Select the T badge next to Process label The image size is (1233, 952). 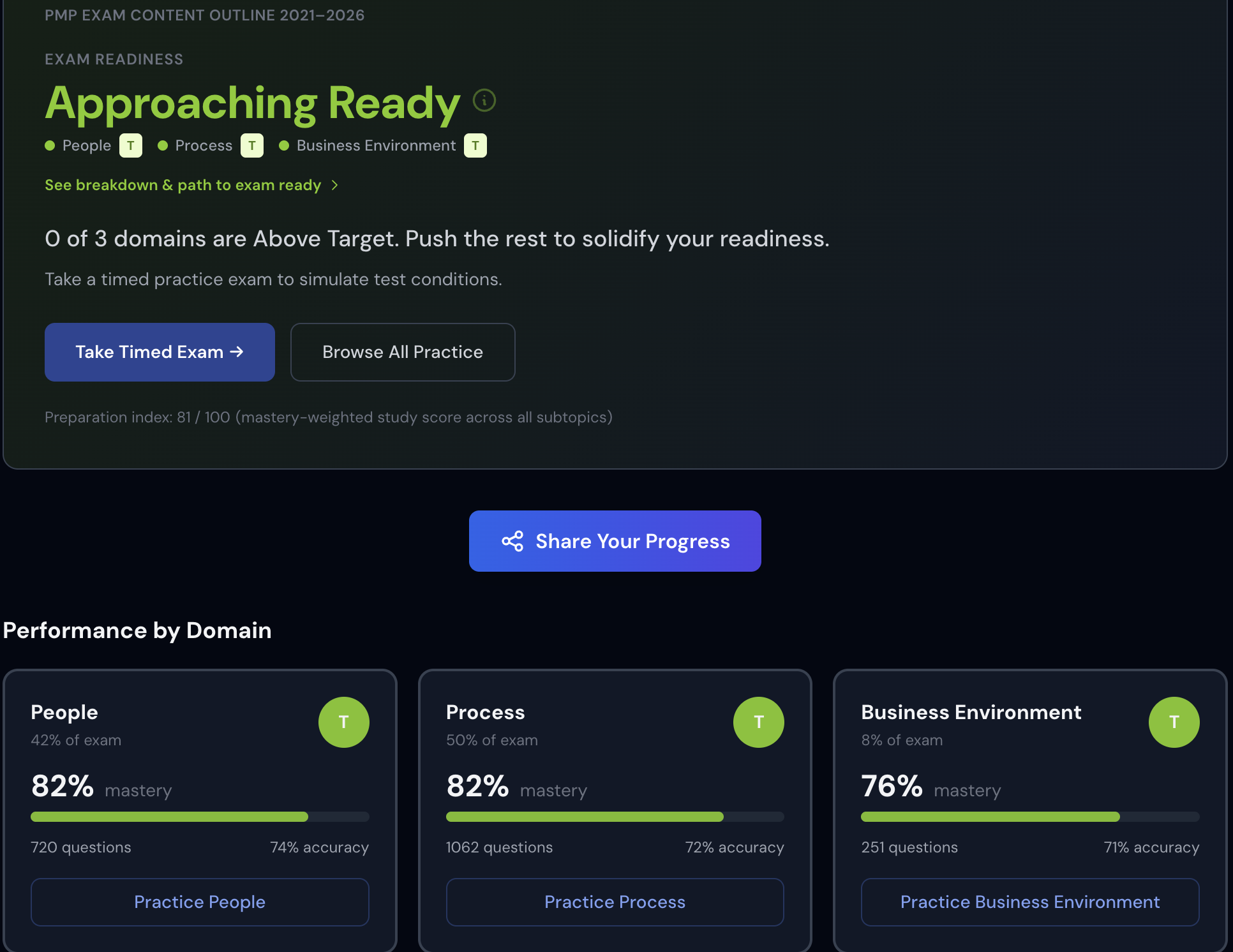click(251, 145)
